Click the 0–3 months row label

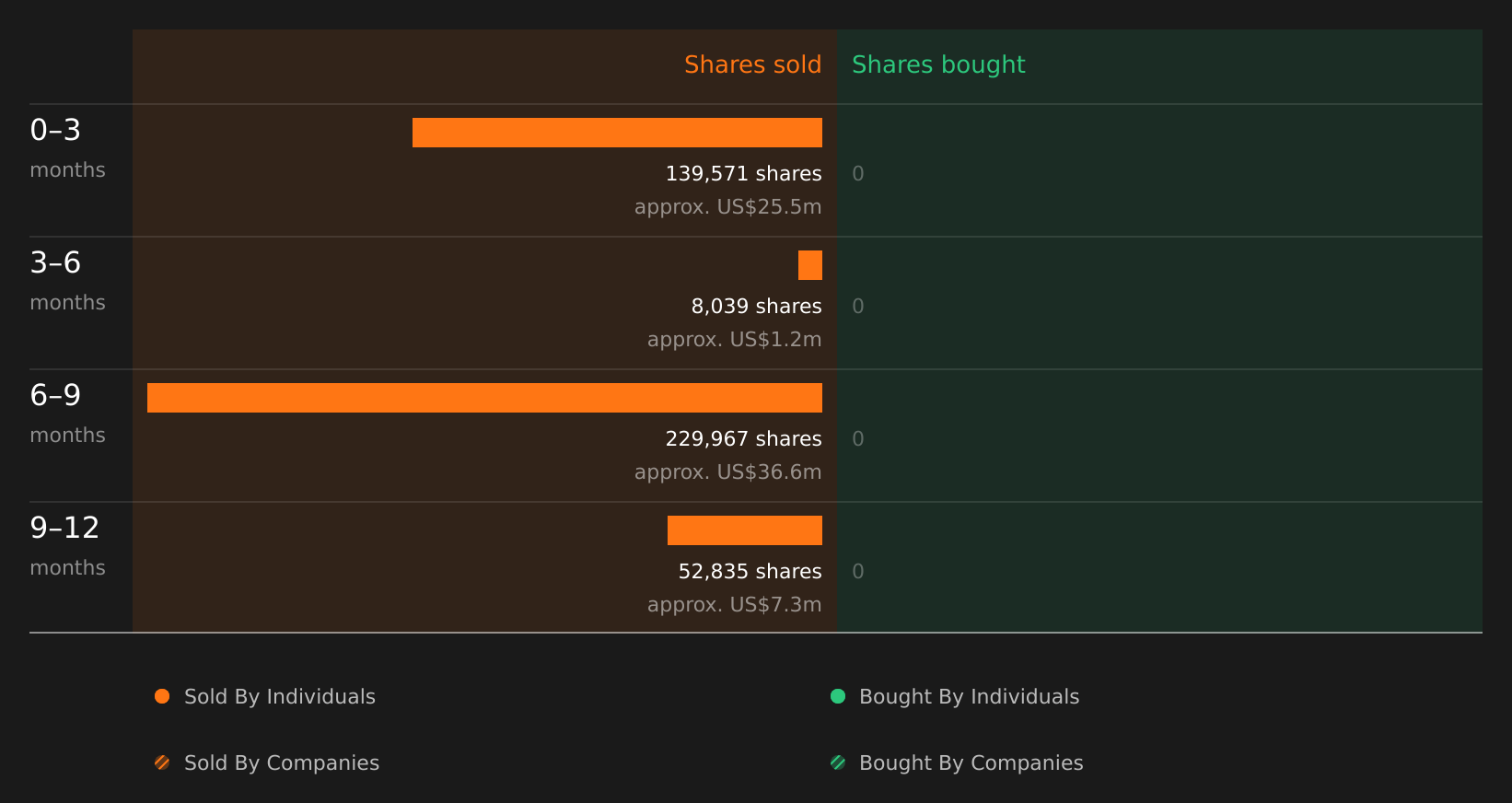coord(68,148)
